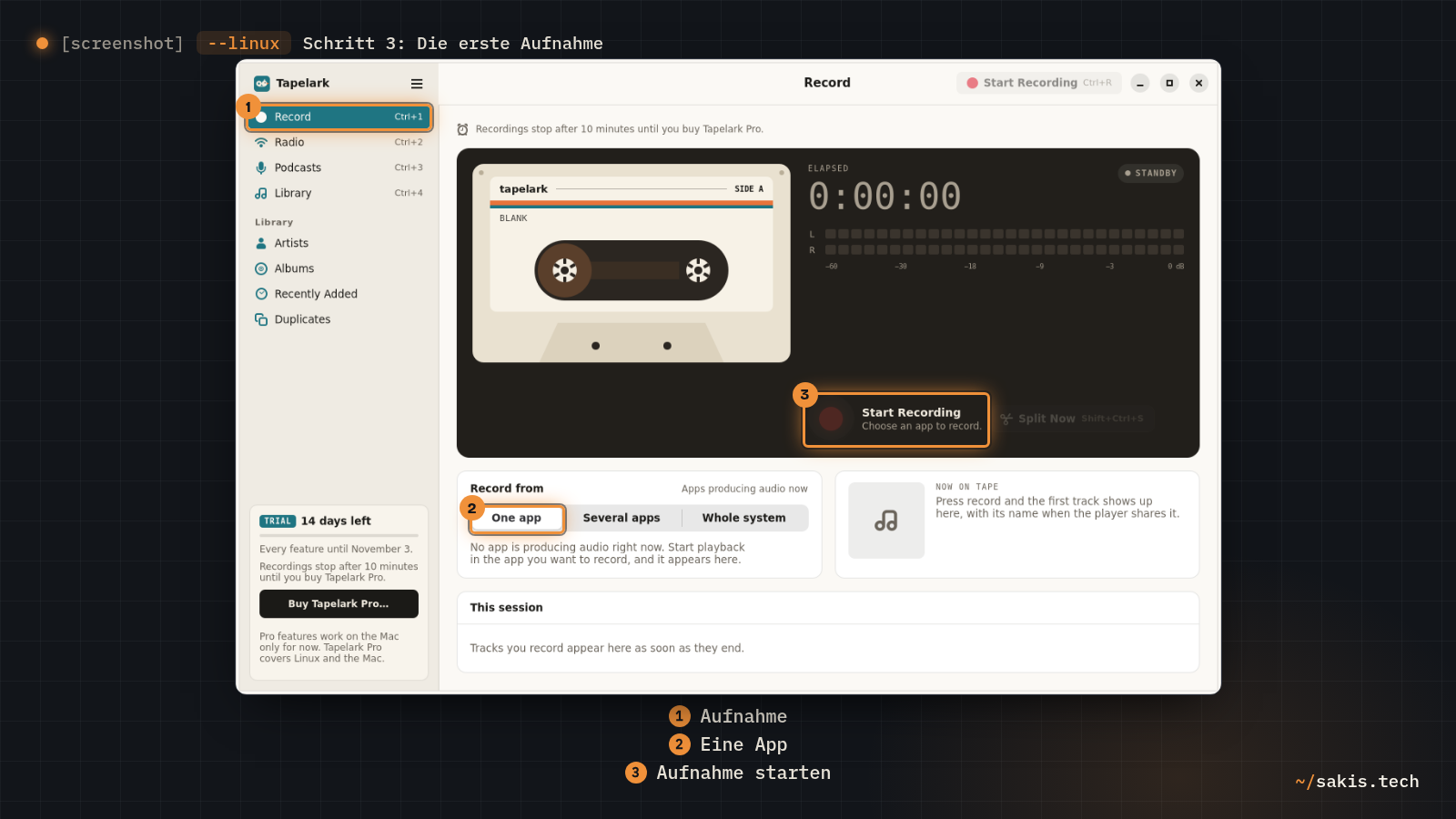
Task: Select Record in the sidebar
Action: (339, 116)
